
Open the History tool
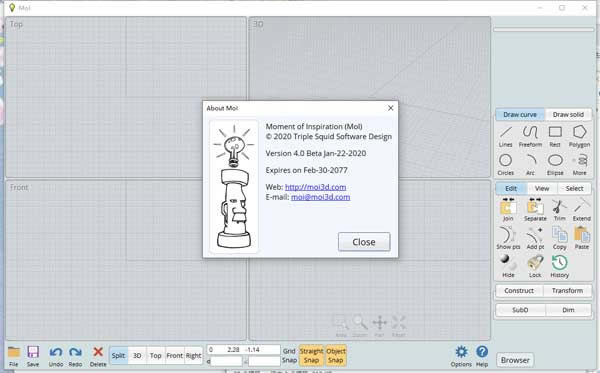click(x=559, y=266)
